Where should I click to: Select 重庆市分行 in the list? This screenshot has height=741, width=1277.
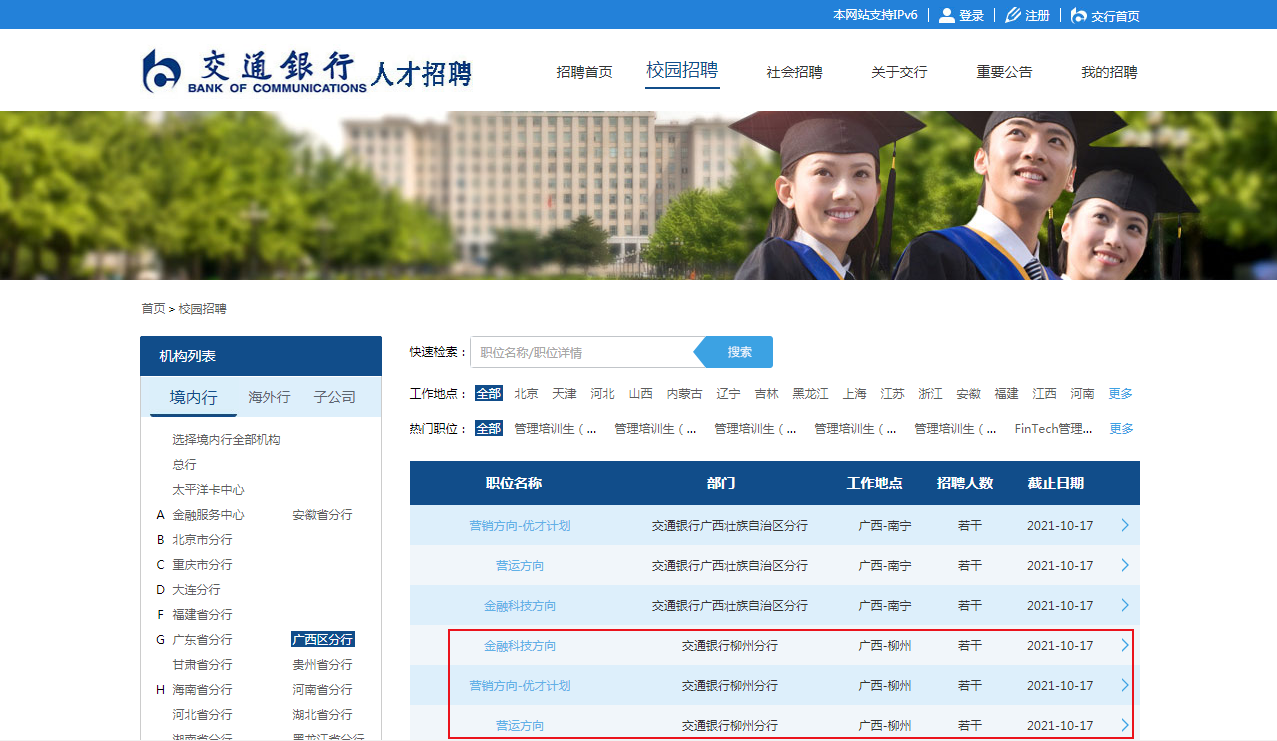pyautogui.click(x=202, y=565)
